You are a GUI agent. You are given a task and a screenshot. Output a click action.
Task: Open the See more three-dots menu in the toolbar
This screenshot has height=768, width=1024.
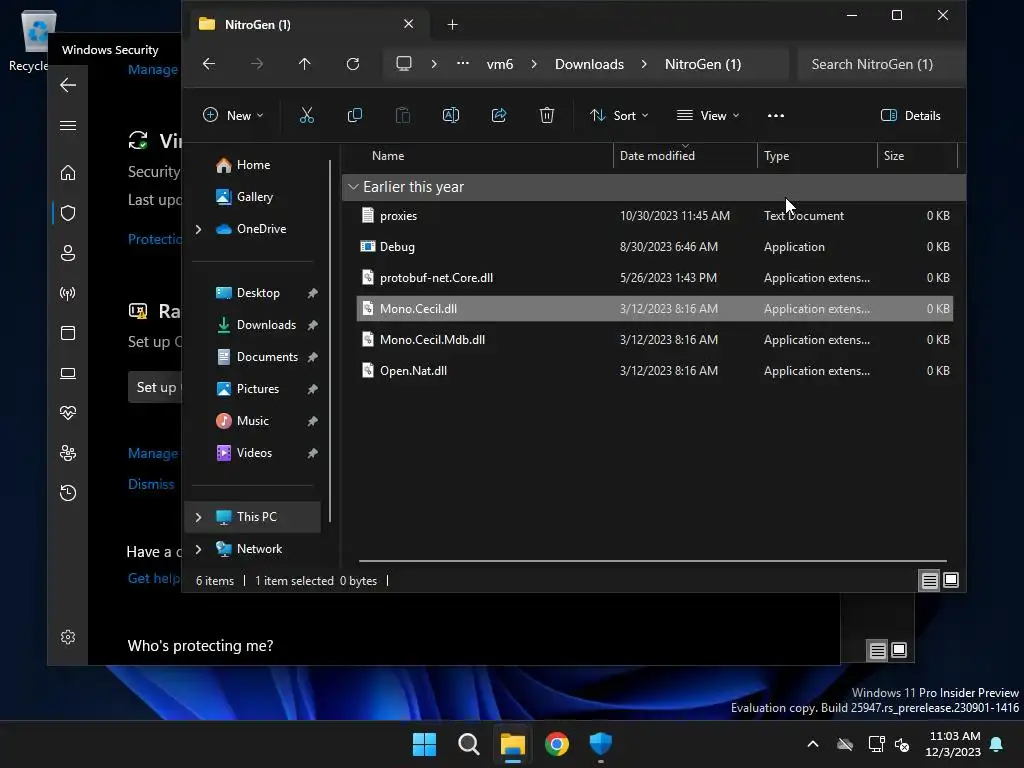coord(776,116)
